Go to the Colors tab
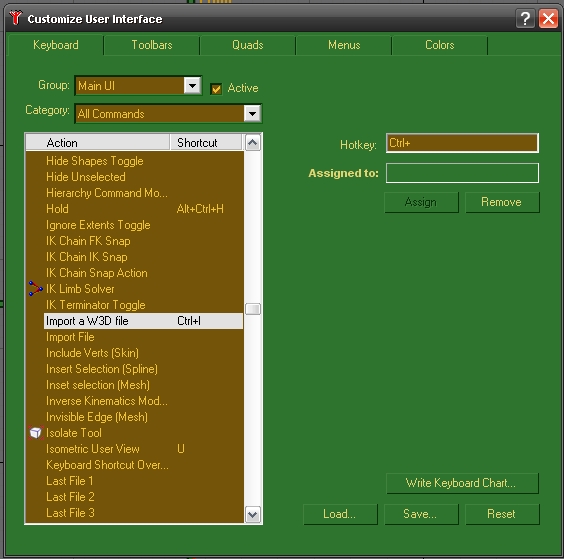The image size is (564, 559). (440, 45)
